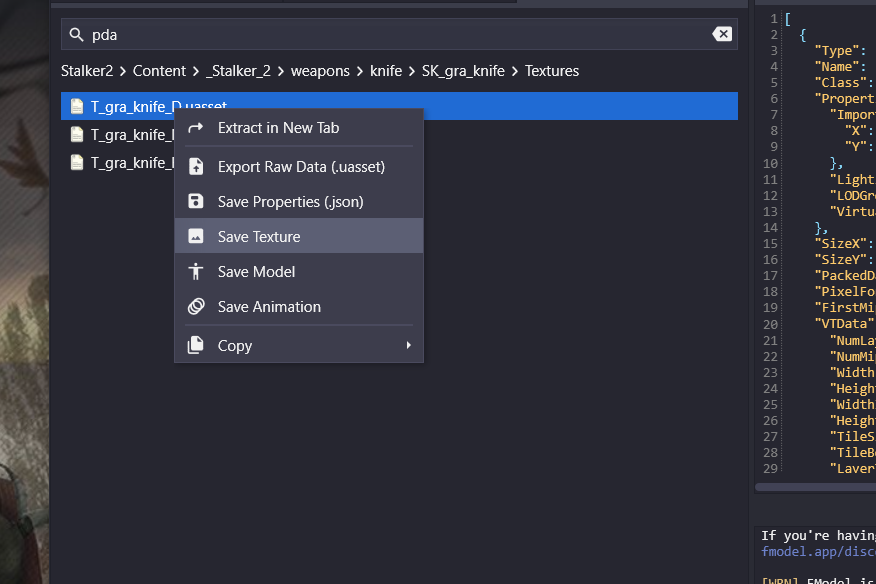
Task: Click the Save Texture image icon
Action: click(196, 237)
